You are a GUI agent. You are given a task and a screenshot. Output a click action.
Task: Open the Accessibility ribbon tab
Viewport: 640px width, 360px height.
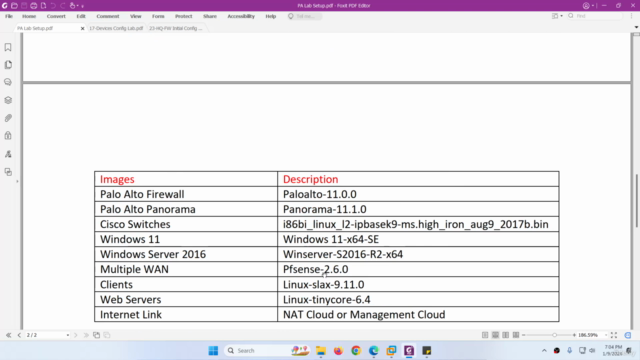pyautogui.click(x=241, y=16)
